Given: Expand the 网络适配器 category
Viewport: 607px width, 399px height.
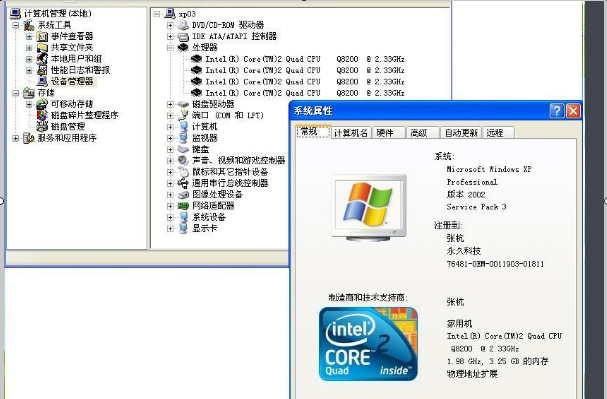Looking at the screenshot, I should pyautogui.click(x=170, y=206).
